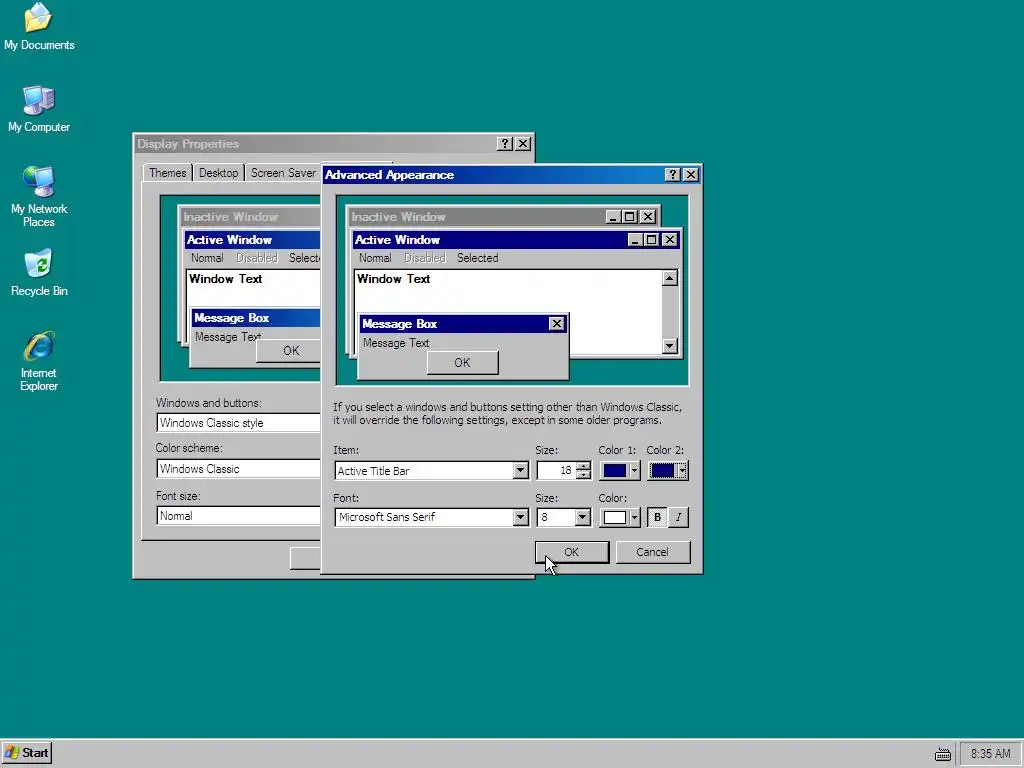The height and width of the screenshot is (768, 1024).
Task: Click OK in Advanced Appearance dialog
Action: (572, 552)
